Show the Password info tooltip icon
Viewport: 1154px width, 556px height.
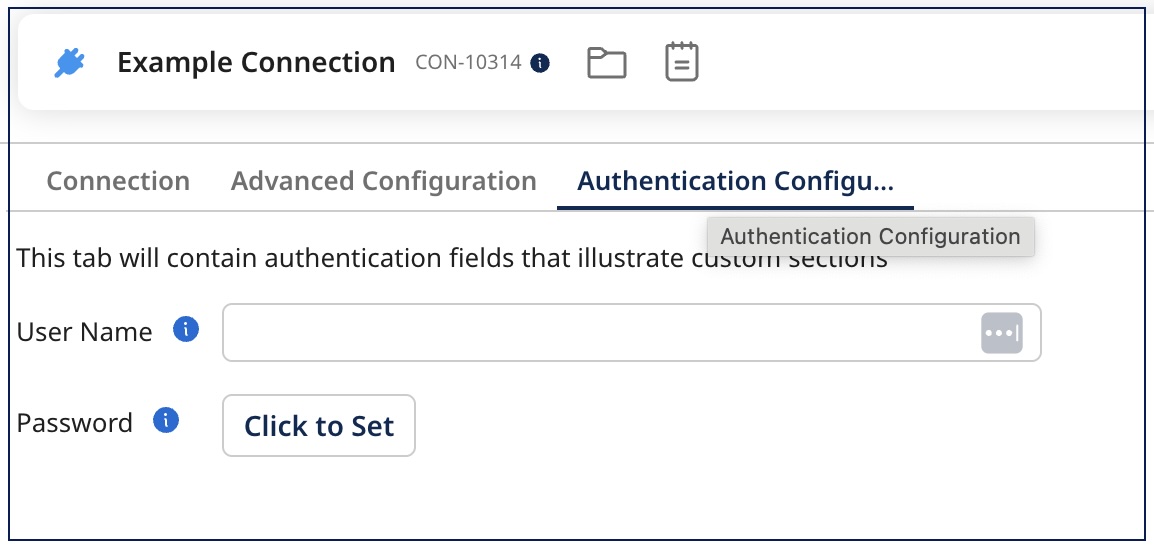coord(166,421)
